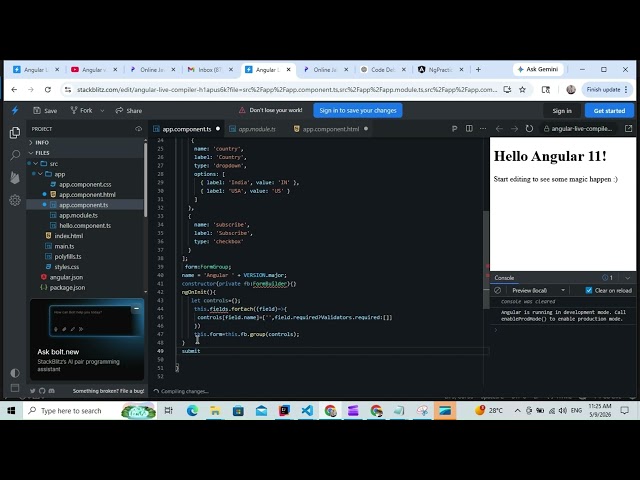Click the Prettier format icon
The image size is (640, 480).
[x=454, y=129]
